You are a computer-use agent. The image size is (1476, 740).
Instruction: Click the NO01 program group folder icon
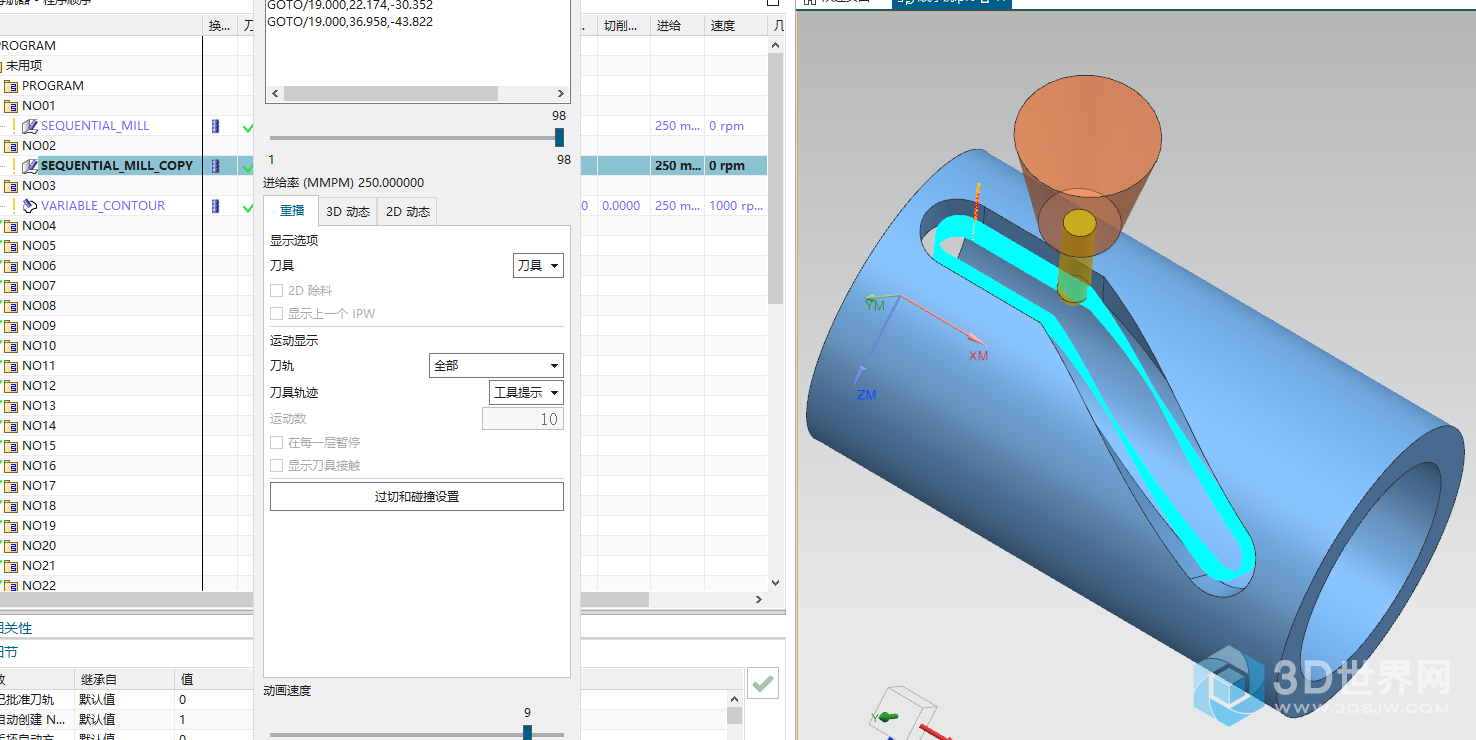pyautogui.click(x=11, y=106)
